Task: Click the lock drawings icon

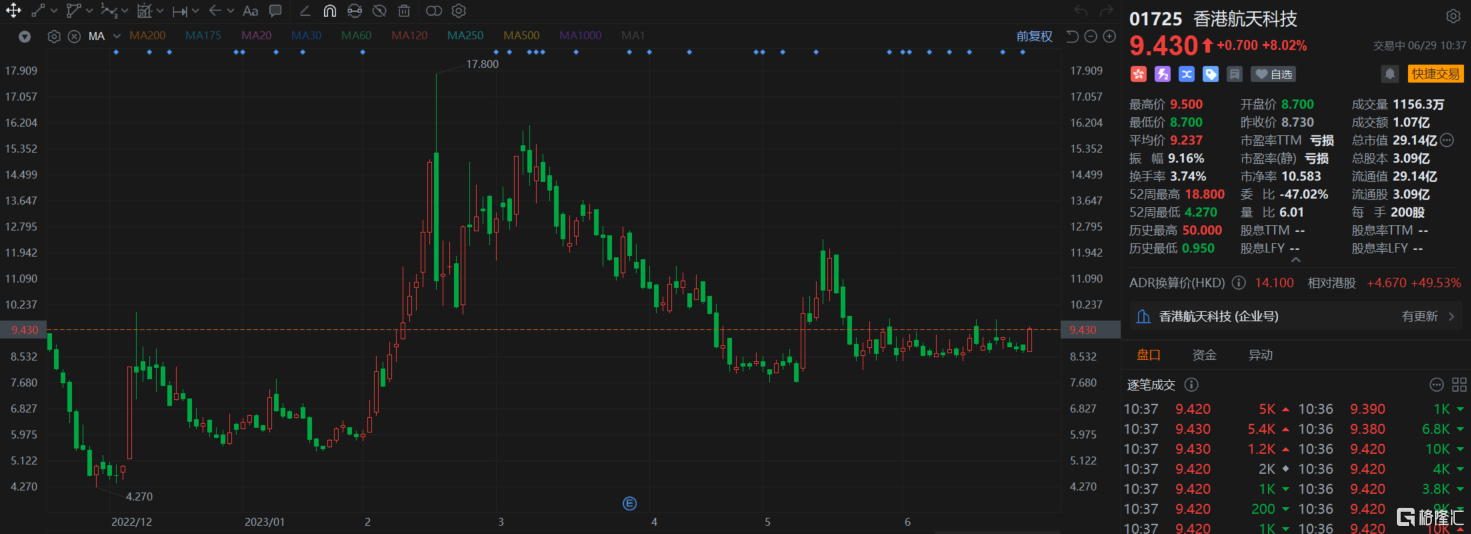Action: [x=354, y=11]
